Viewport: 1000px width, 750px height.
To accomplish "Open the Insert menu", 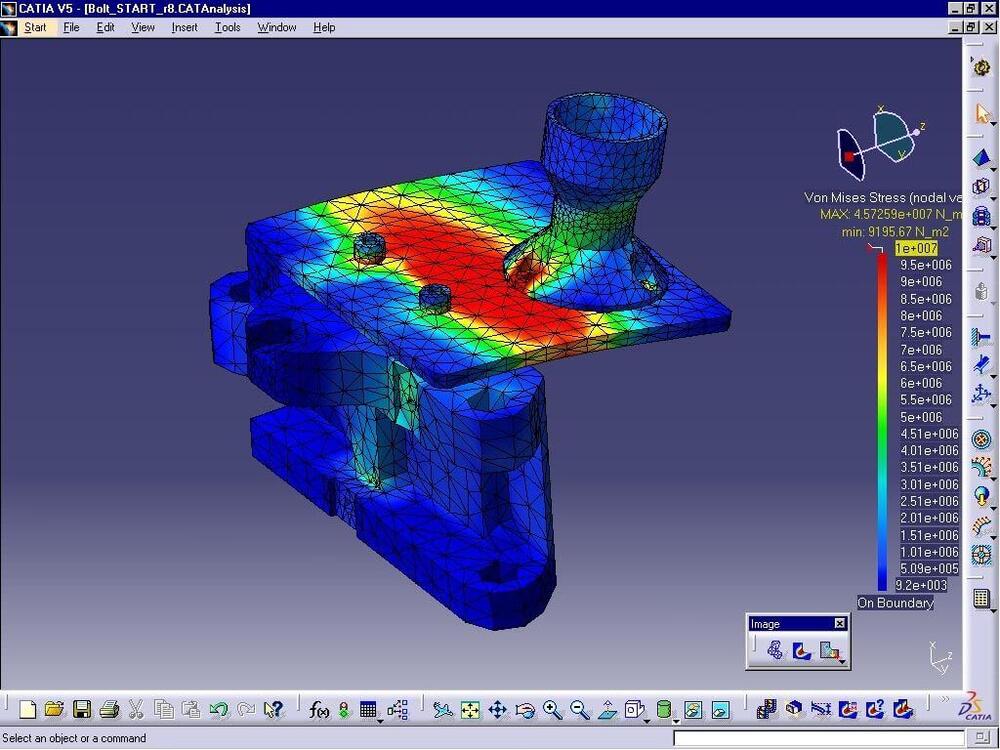I will coord(184,27).
